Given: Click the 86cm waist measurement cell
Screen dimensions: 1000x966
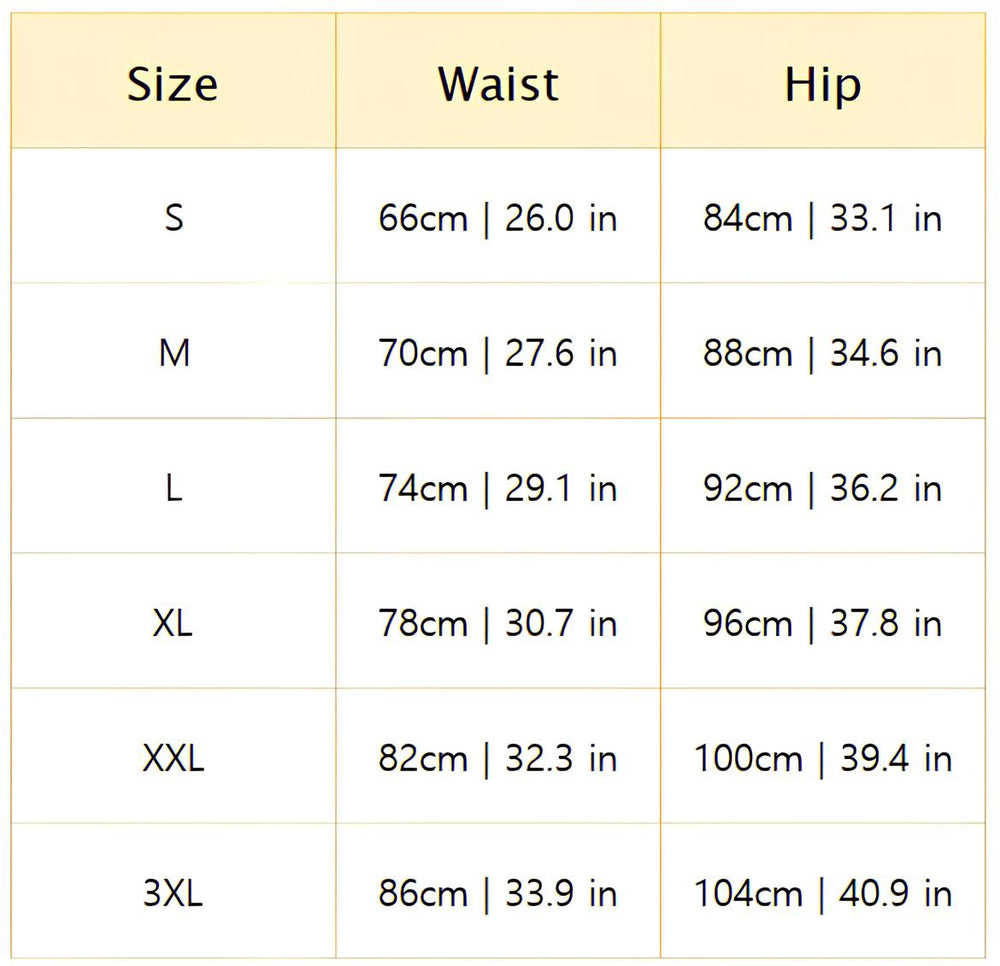Looking at the screenshot, I should pyautogui.click(x=498, y=893).
